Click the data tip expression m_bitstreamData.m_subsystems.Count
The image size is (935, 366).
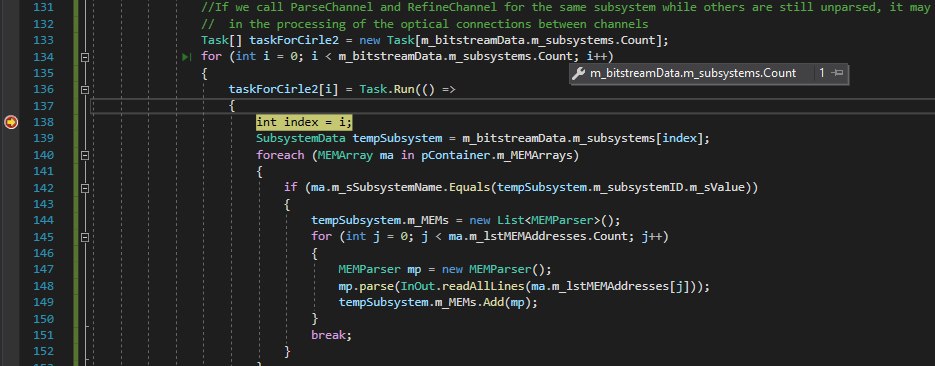693,73
